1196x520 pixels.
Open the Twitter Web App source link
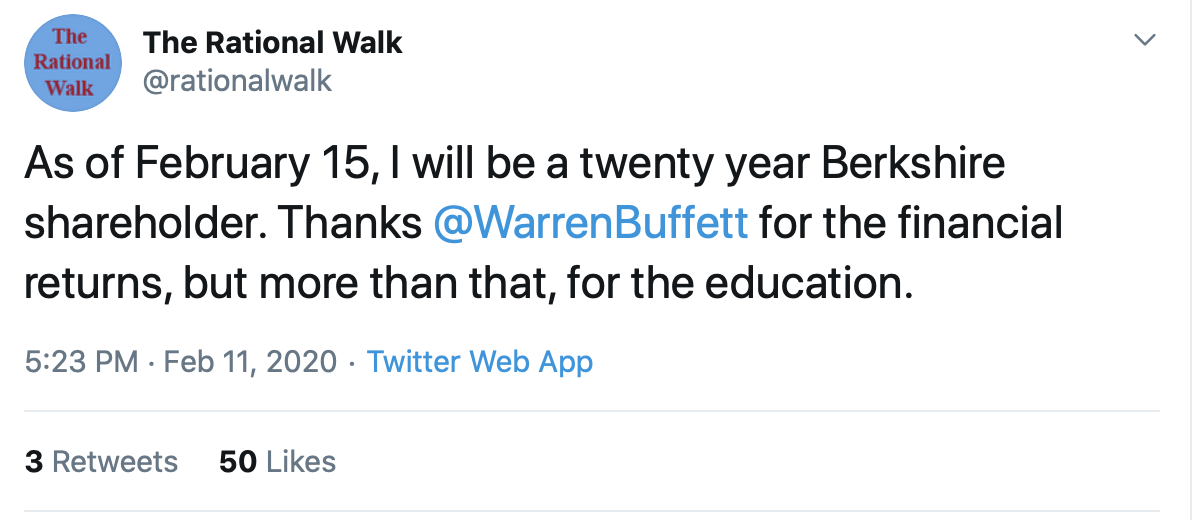(480, 361)
